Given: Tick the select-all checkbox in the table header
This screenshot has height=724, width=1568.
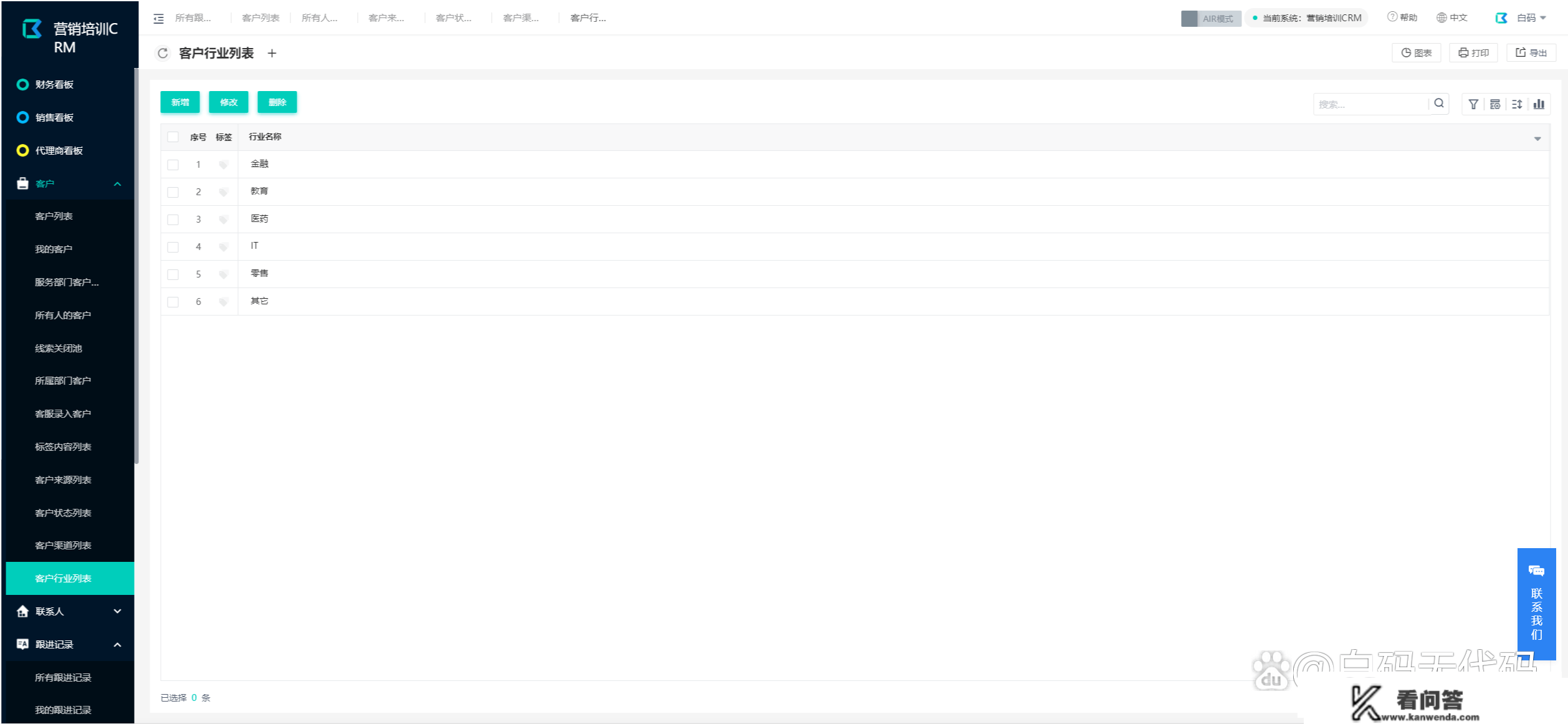Looking at the screenshot, I should (173, 137).
